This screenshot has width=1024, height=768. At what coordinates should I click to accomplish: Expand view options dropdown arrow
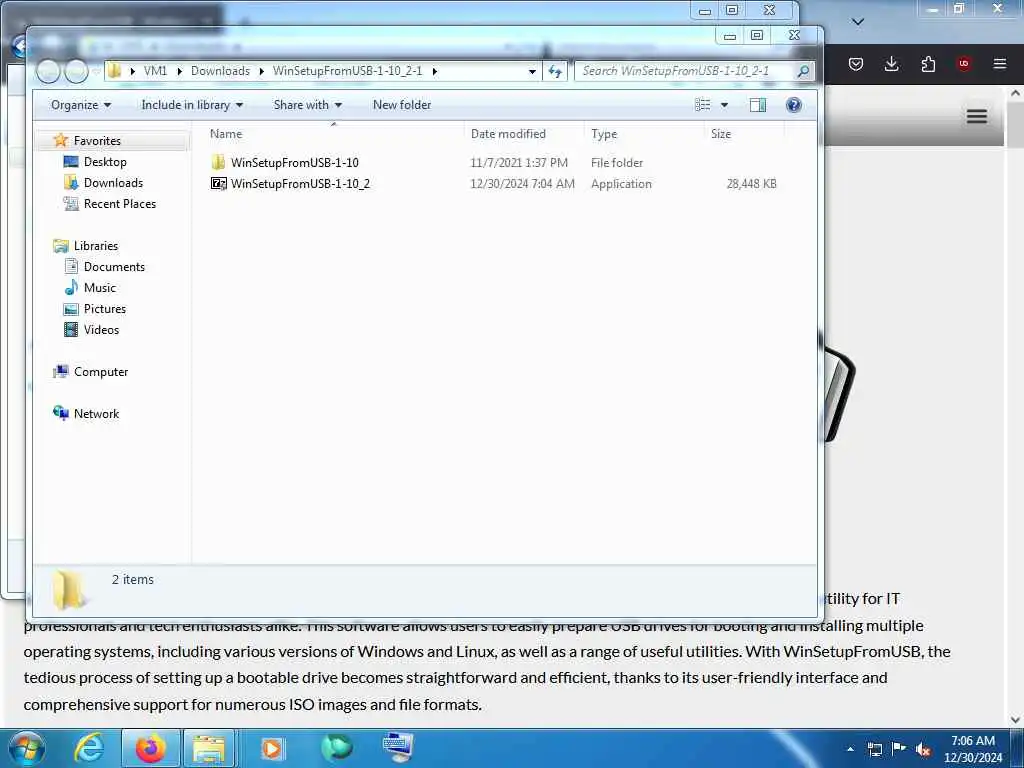[x=724, y=105]
